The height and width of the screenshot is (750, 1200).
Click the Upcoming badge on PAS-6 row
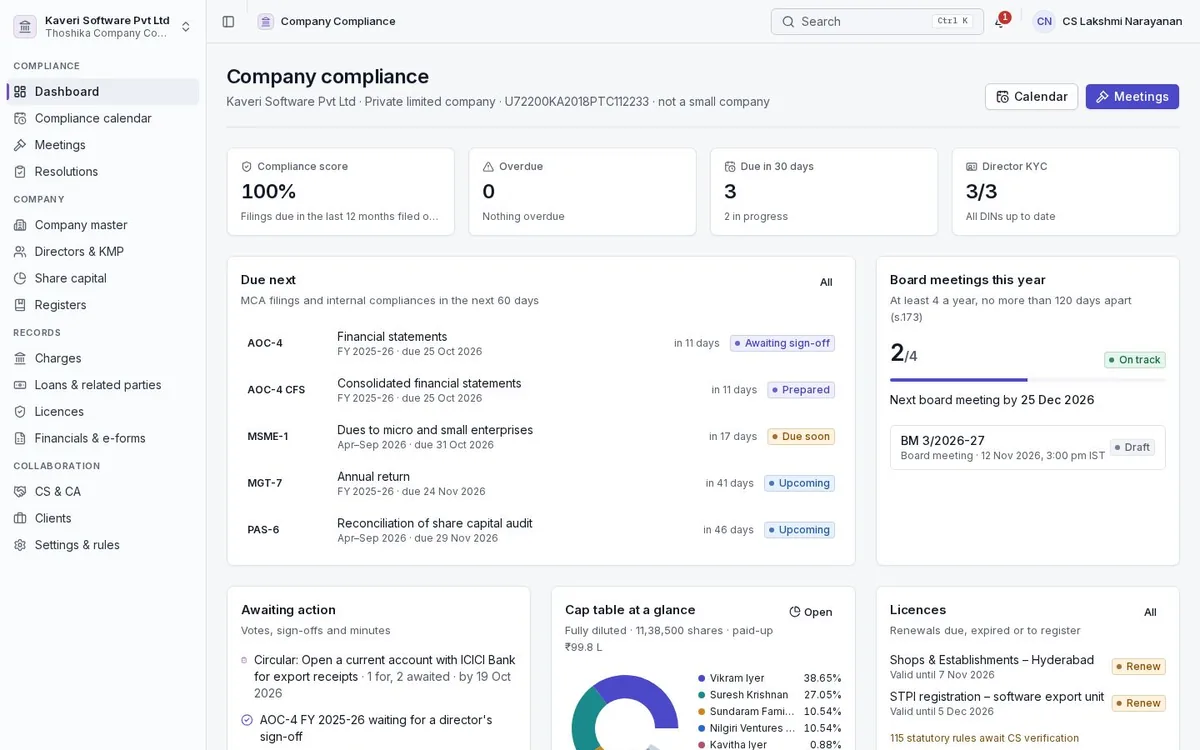[799, 530]
